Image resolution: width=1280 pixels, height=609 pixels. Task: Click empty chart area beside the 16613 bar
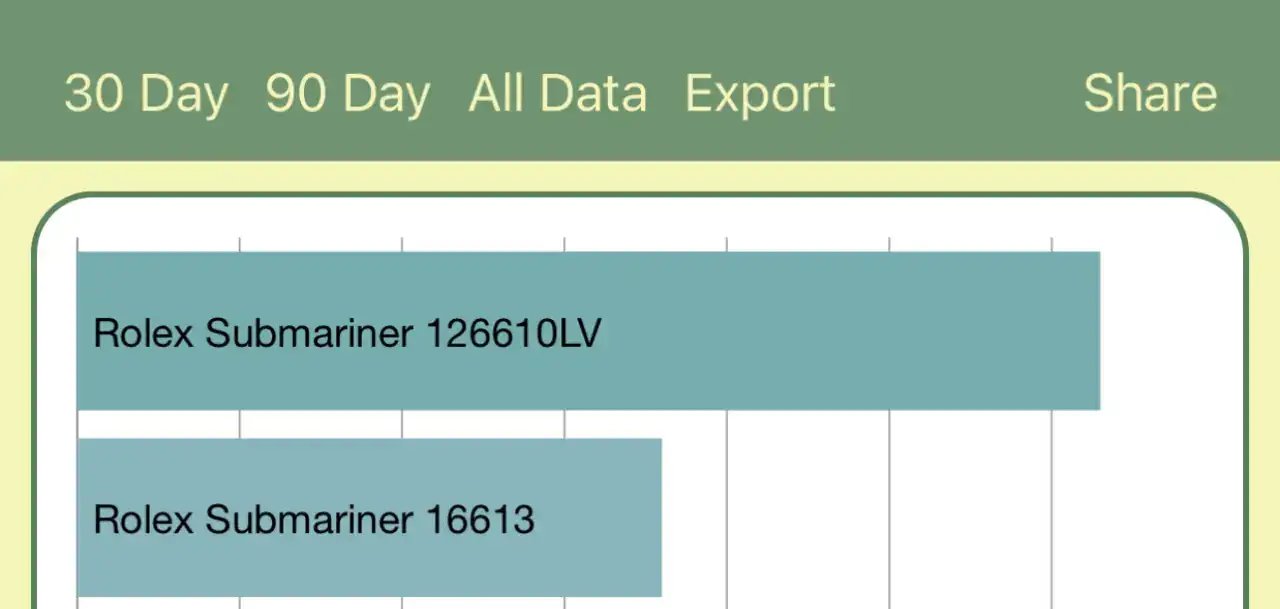pyautogui.click(x=900, y=517)
